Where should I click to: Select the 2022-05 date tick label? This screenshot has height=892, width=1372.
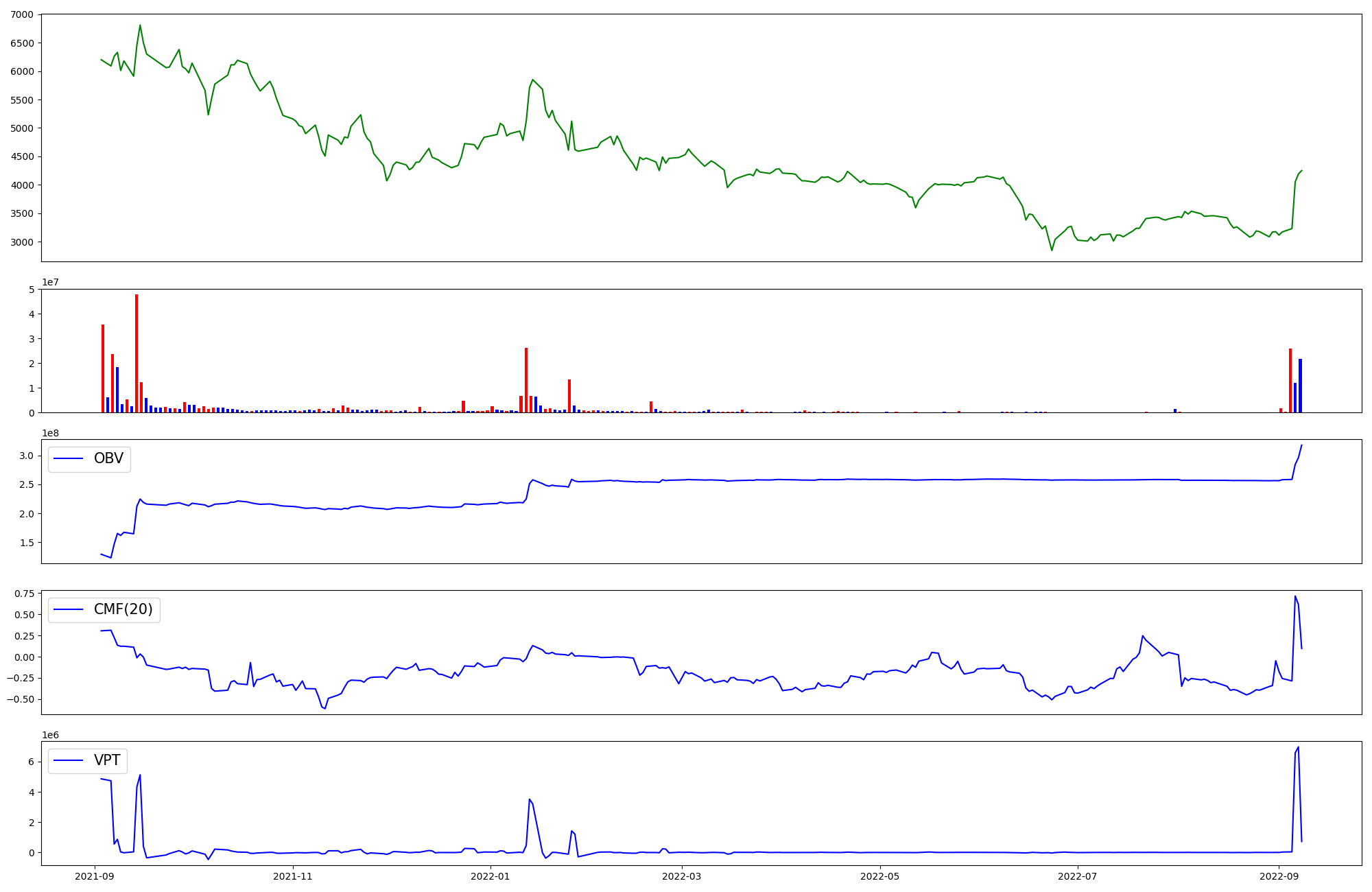(880, 876)
